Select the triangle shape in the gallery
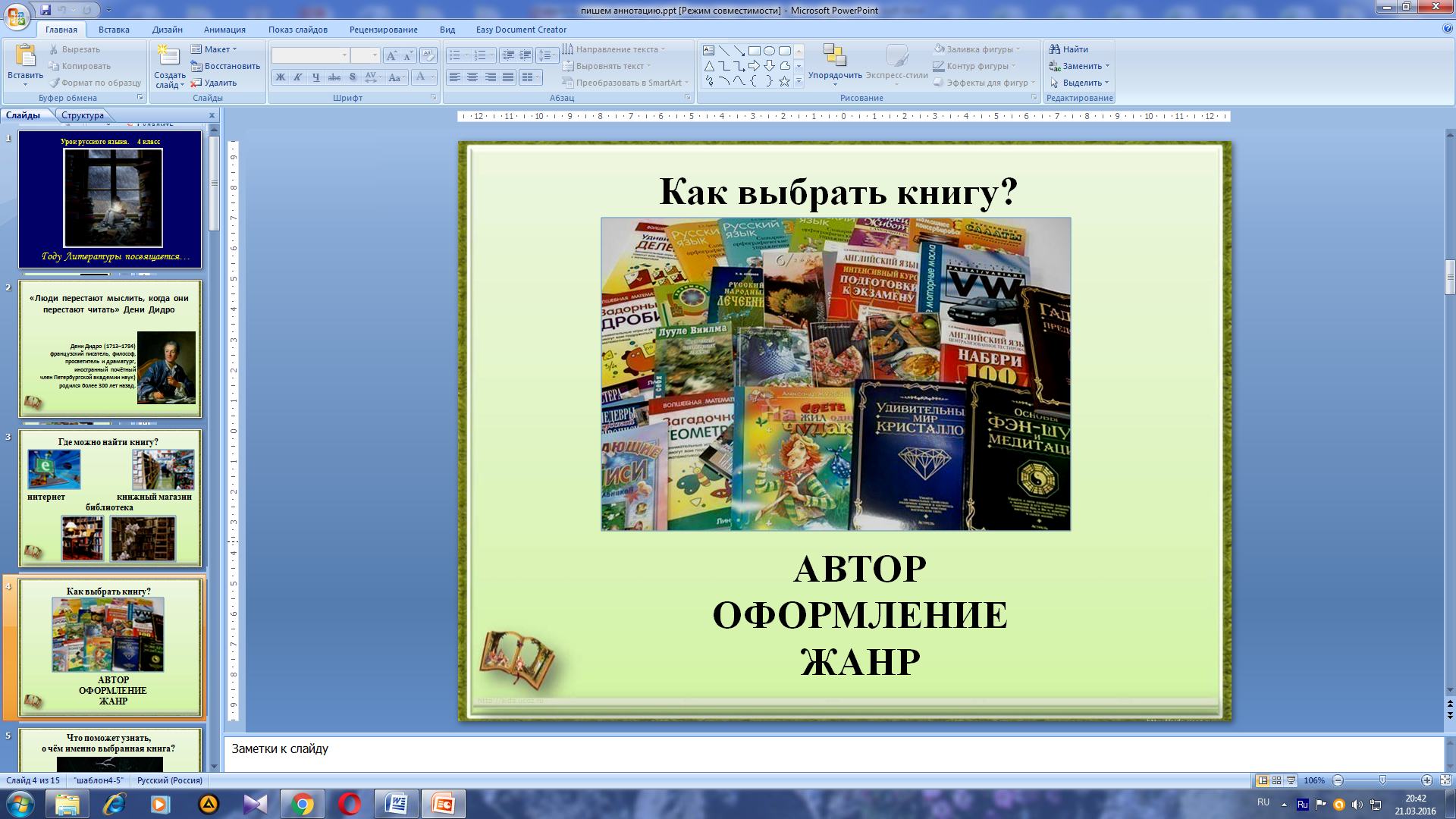 click(x=708, y=66)
